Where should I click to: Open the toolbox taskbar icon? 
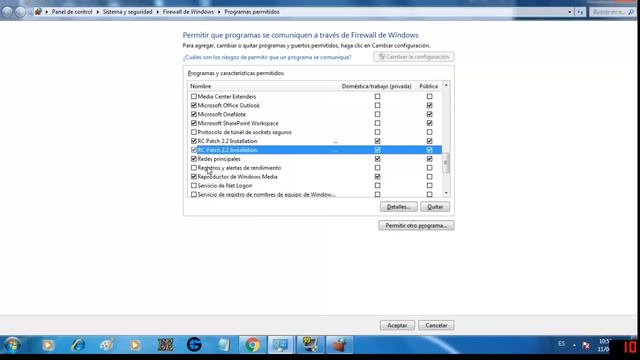(x=340, y=345)
